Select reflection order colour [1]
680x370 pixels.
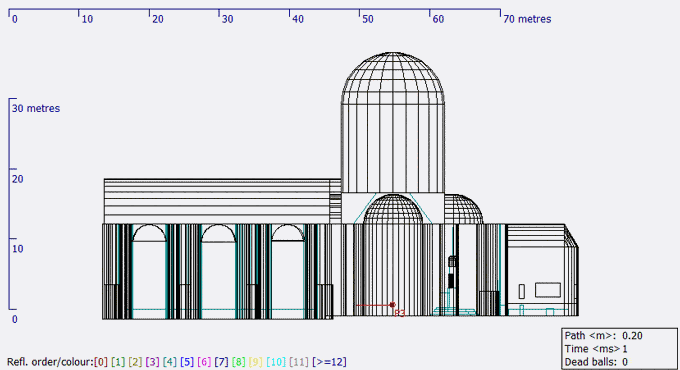point(118,362)
